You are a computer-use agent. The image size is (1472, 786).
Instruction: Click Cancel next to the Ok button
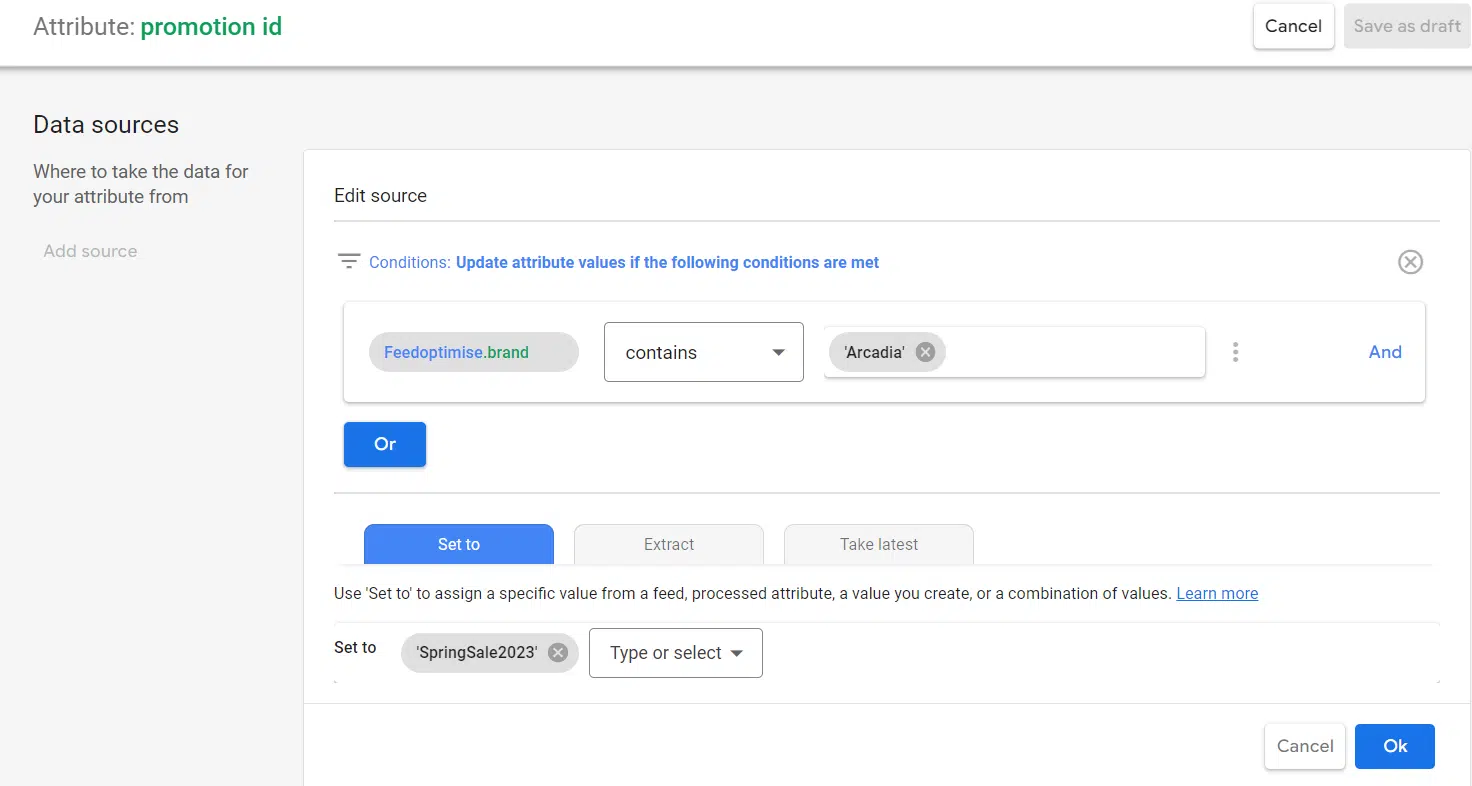1305,746
